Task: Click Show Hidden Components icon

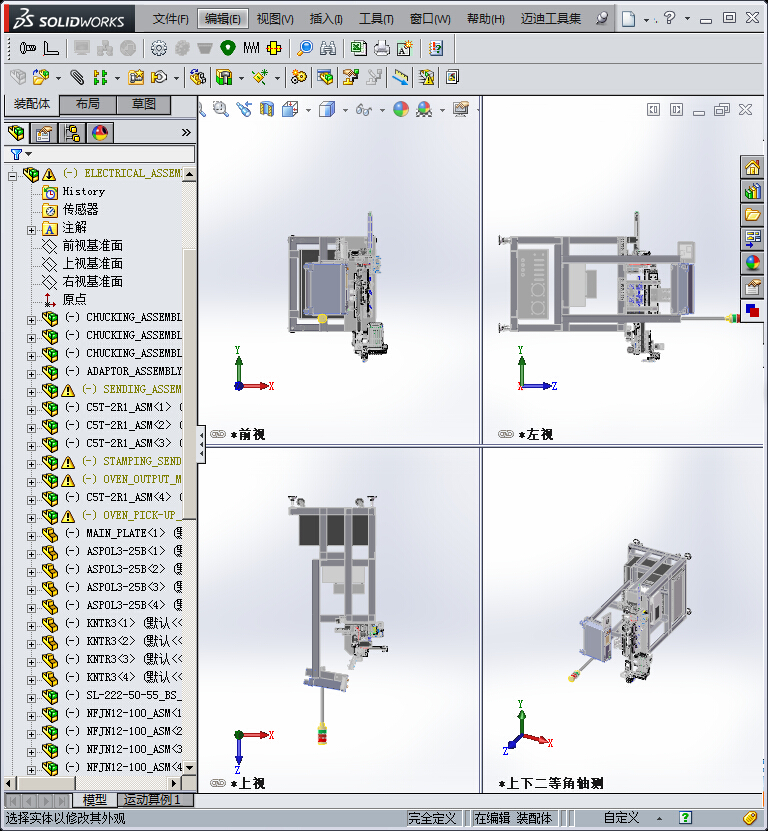Action: (198, 77)
